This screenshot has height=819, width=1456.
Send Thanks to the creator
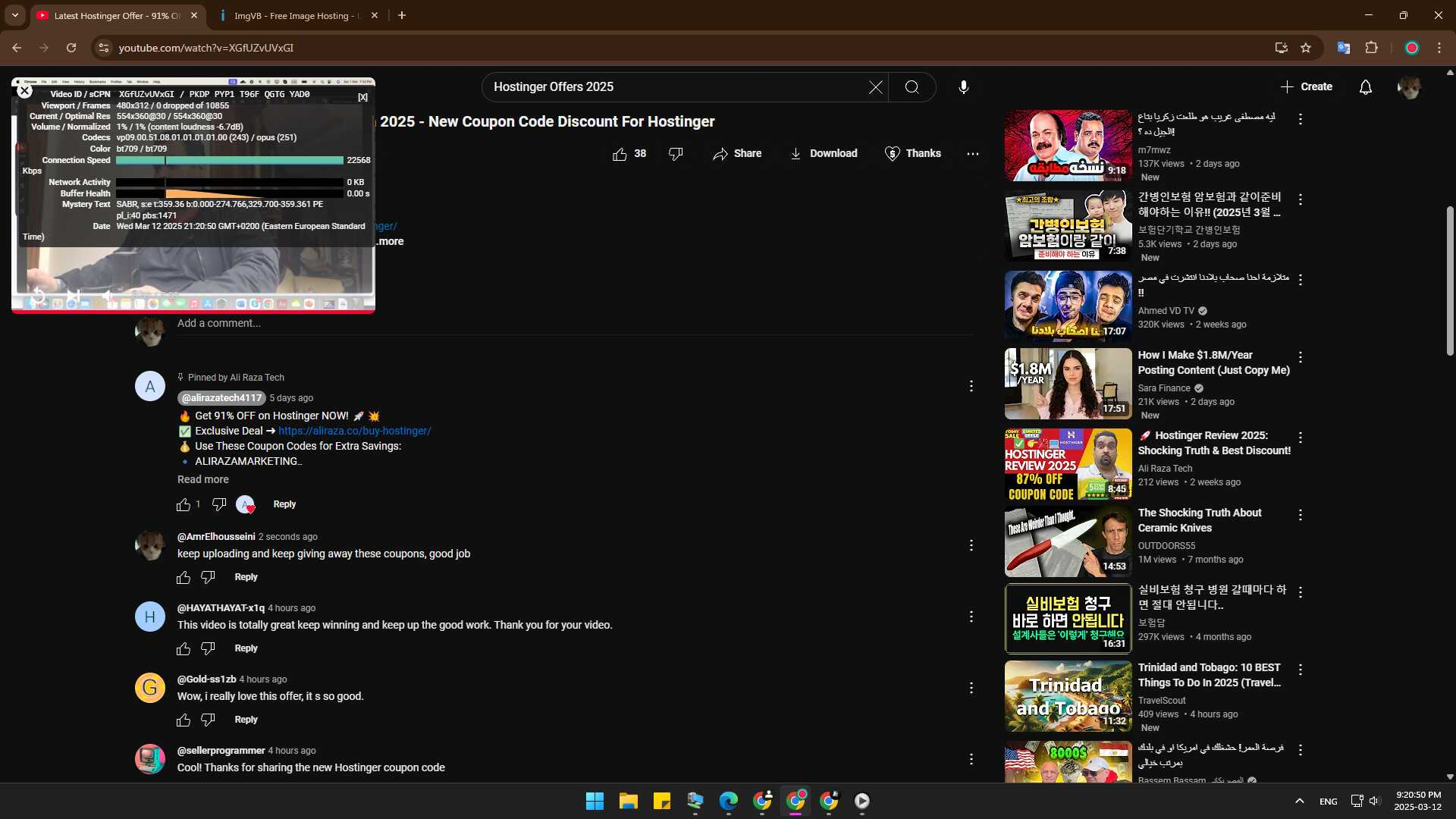click(913, 154)
